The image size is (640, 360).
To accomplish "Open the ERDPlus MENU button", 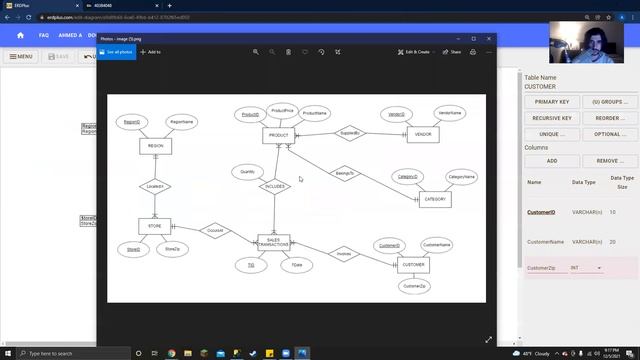I will tap(21, 56).
